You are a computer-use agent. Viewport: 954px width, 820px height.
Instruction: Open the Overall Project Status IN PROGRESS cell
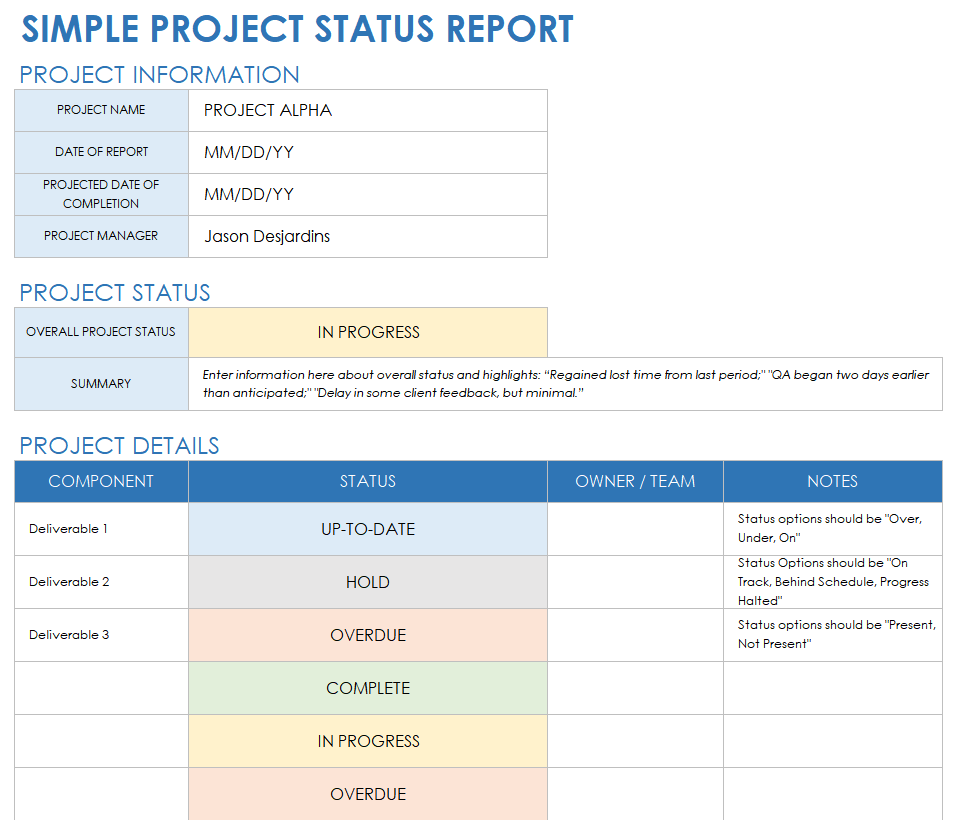367,332
